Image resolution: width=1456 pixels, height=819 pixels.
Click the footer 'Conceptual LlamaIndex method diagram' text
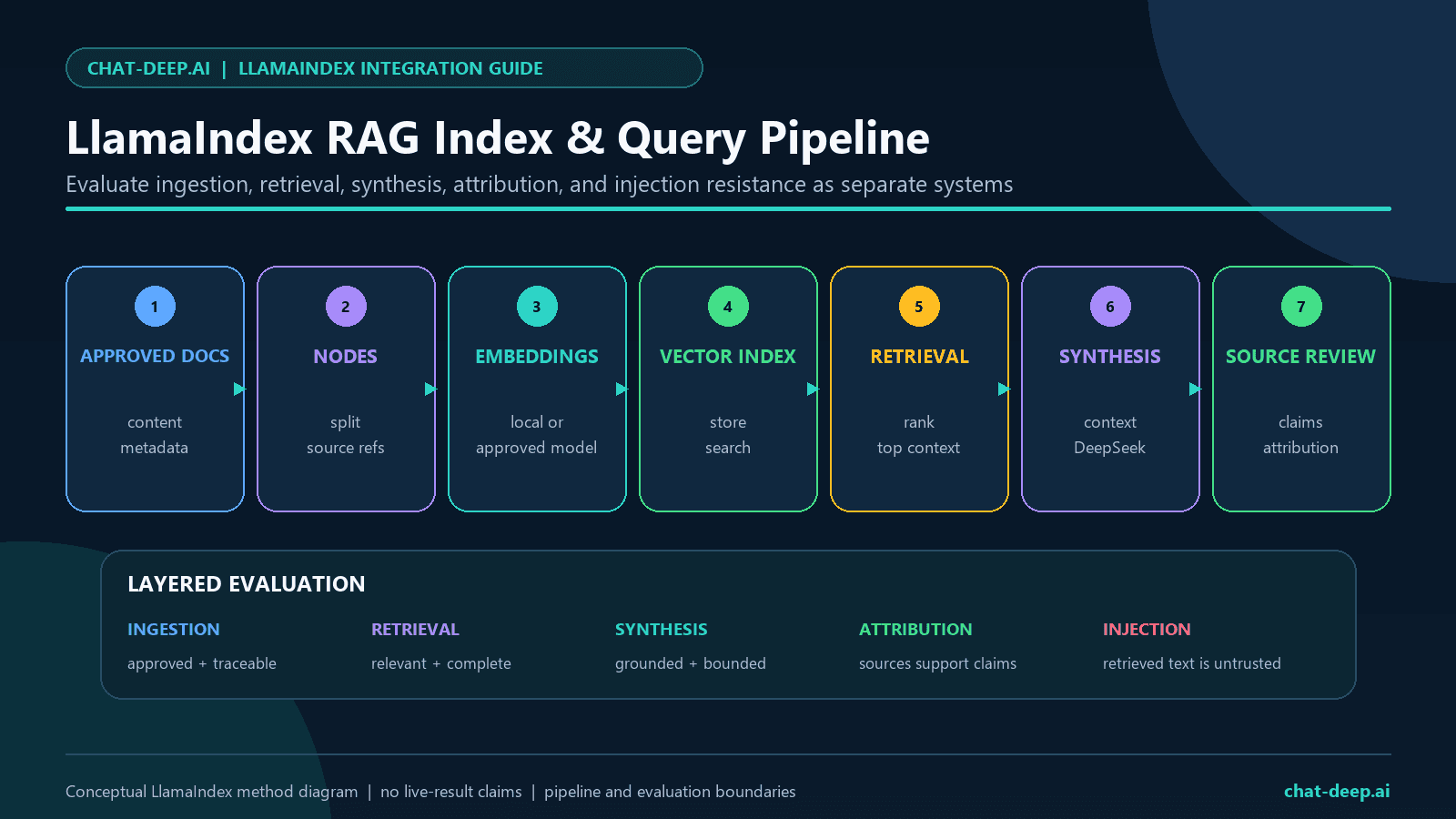point(212,792)
